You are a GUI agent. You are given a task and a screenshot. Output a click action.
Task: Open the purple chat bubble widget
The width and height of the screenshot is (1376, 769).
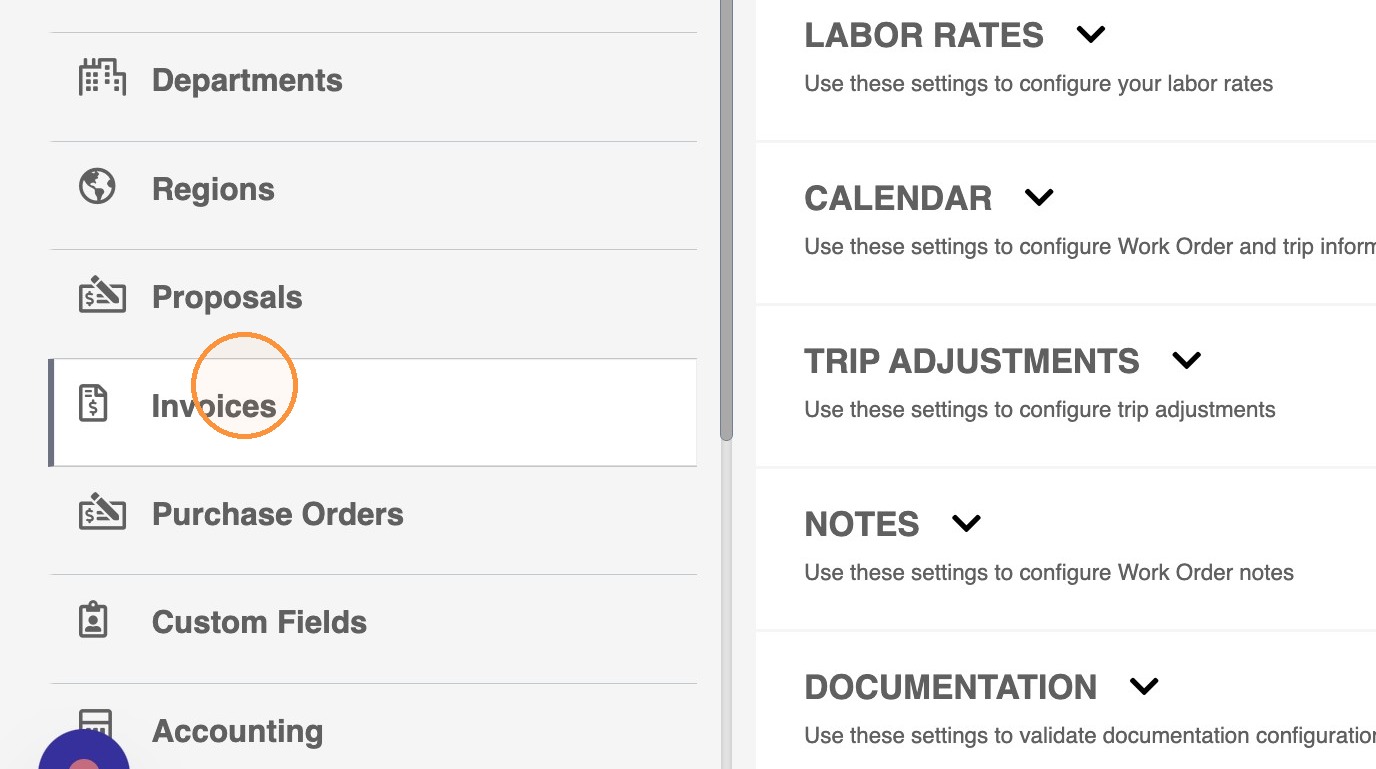(x=84, y=750)
